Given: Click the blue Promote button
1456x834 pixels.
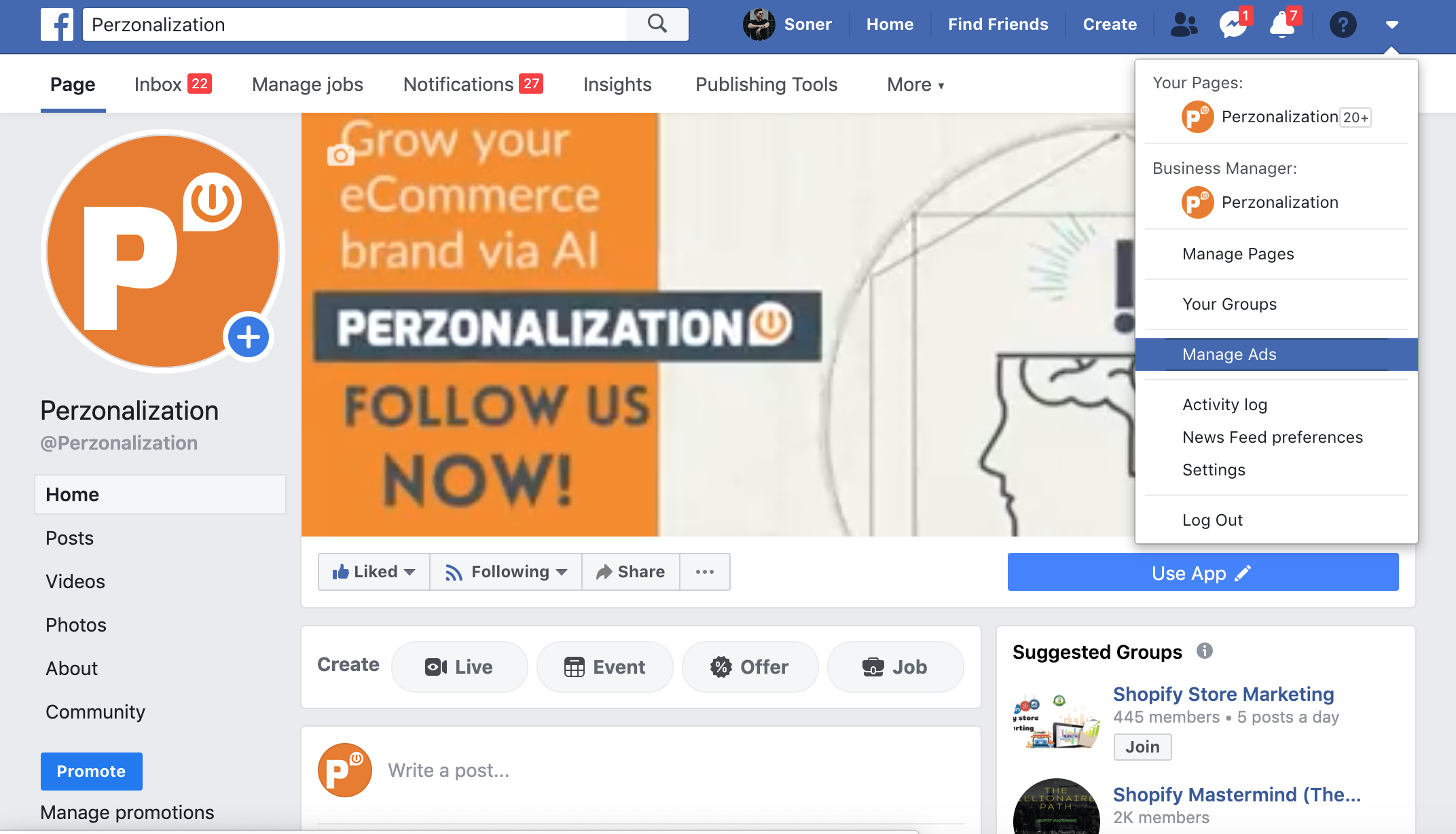Looking at the screenshot, I should tap(91, 772).
